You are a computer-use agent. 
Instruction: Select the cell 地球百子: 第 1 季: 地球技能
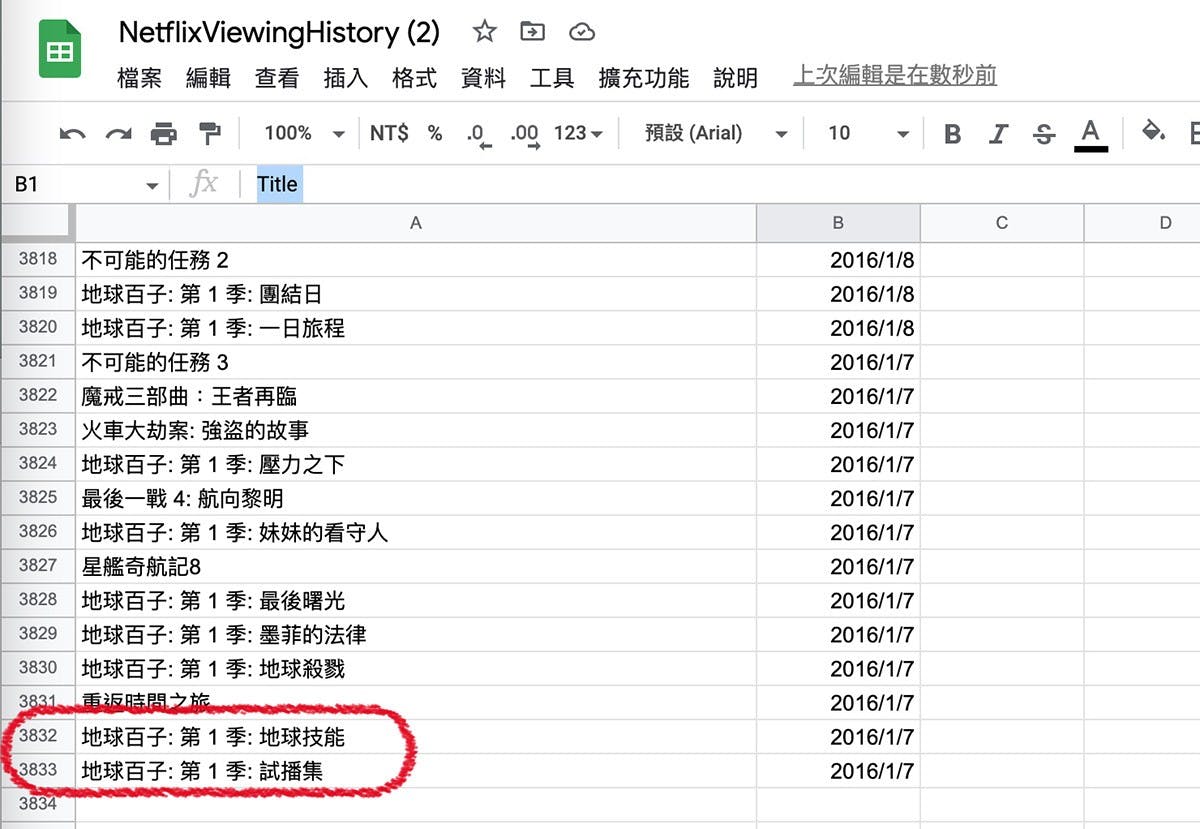pyautogui.click(x=416, y=737)
